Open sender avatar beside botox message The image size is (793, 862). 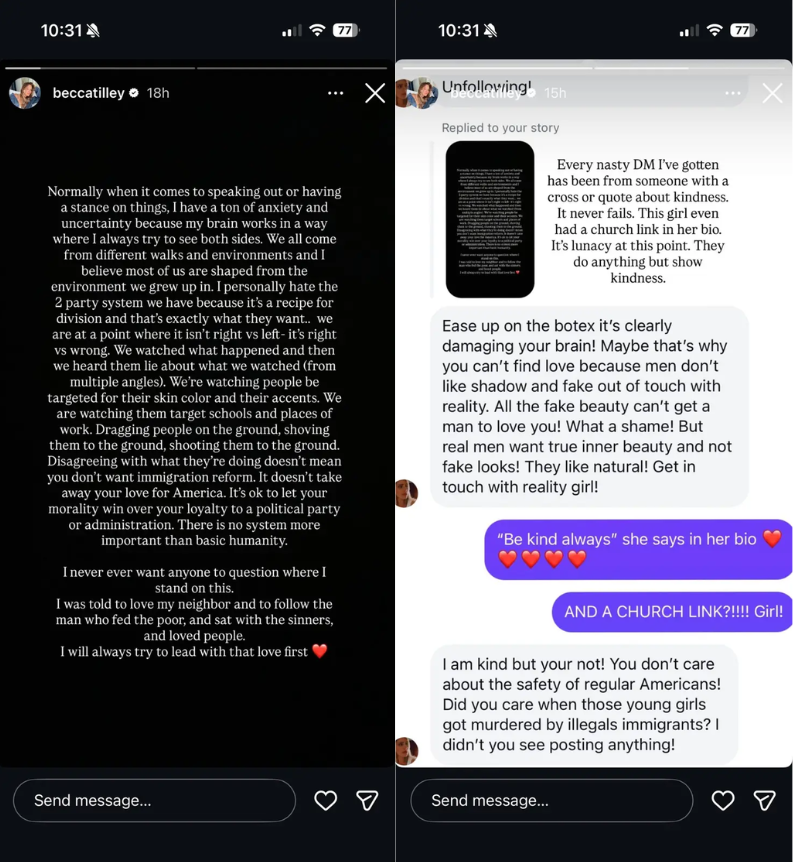point(406,493)
